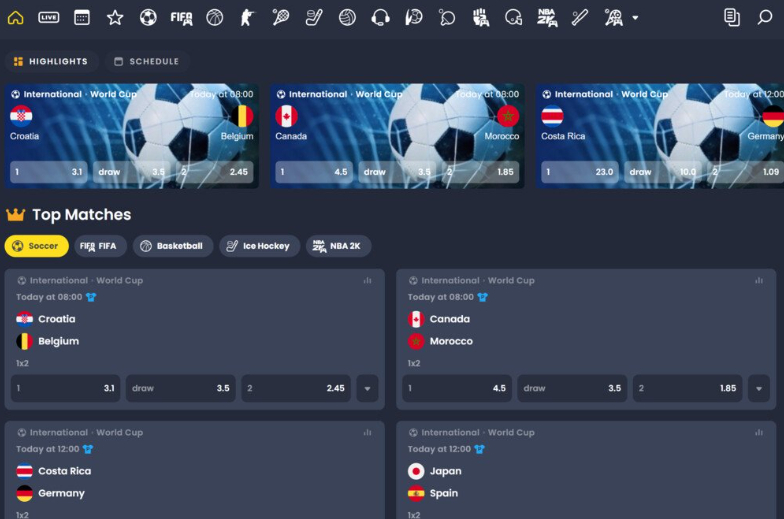Select the Ice Hockey filter chip
Viewport: 784px width, 519px height.
coord(259,246)
